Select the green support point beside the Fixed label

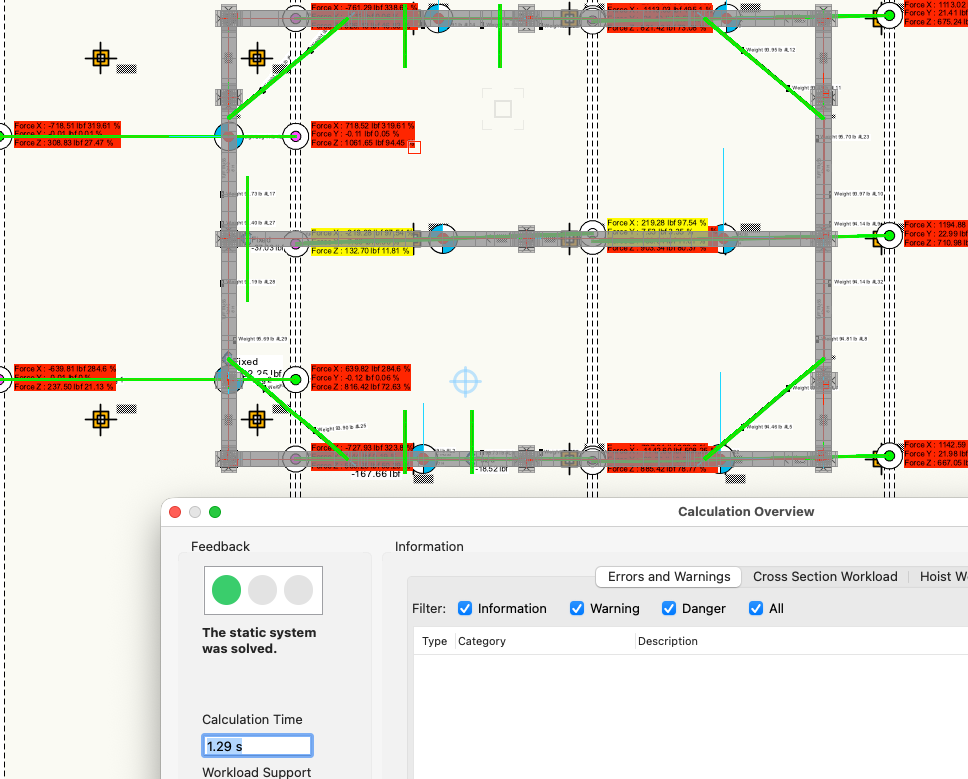point(295,379)
